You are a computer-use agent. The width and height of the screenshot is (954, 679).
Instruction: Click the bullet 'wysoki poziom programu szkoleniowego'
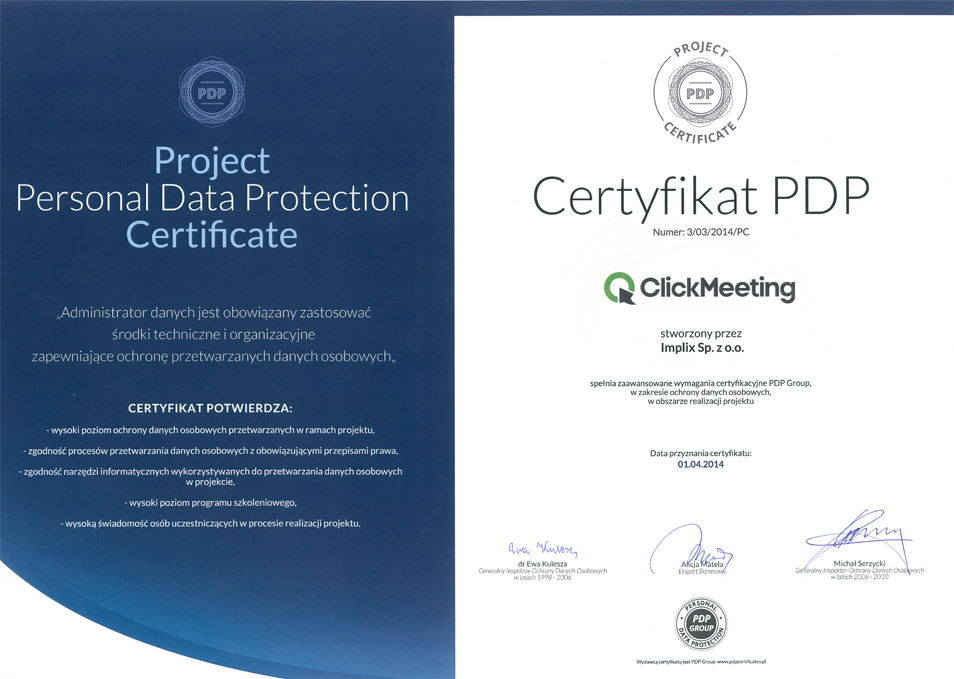click(x=211, y=503)
